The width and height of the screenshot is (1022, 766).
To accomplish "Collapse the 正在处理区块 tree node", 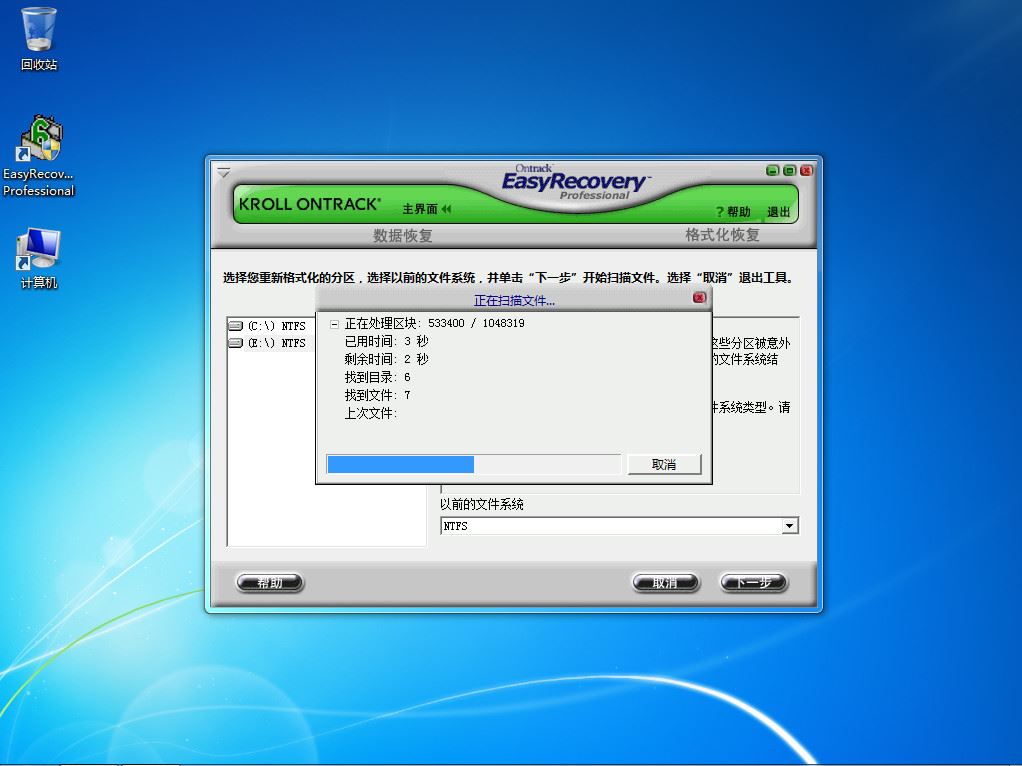I will point(334,324).
